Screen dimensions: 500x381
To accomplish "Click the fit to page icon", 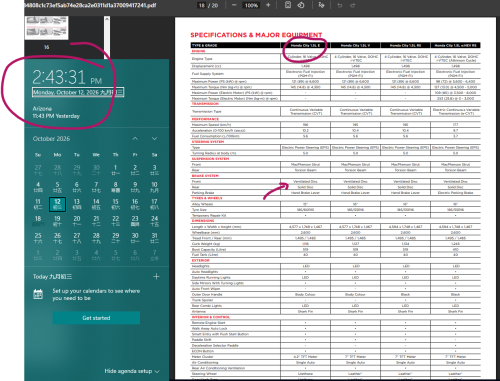I will tap(288, 5).
